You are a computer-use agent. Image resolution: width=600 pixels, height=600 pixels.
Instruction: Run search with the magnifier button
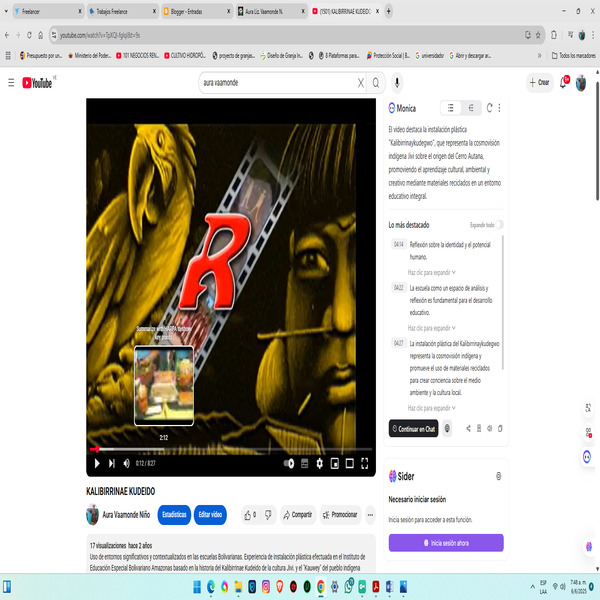coord(376,83)
